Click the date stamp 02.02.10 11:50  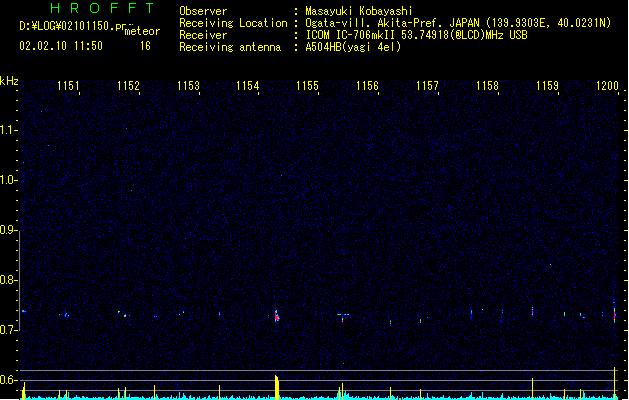tap(61, 46)
